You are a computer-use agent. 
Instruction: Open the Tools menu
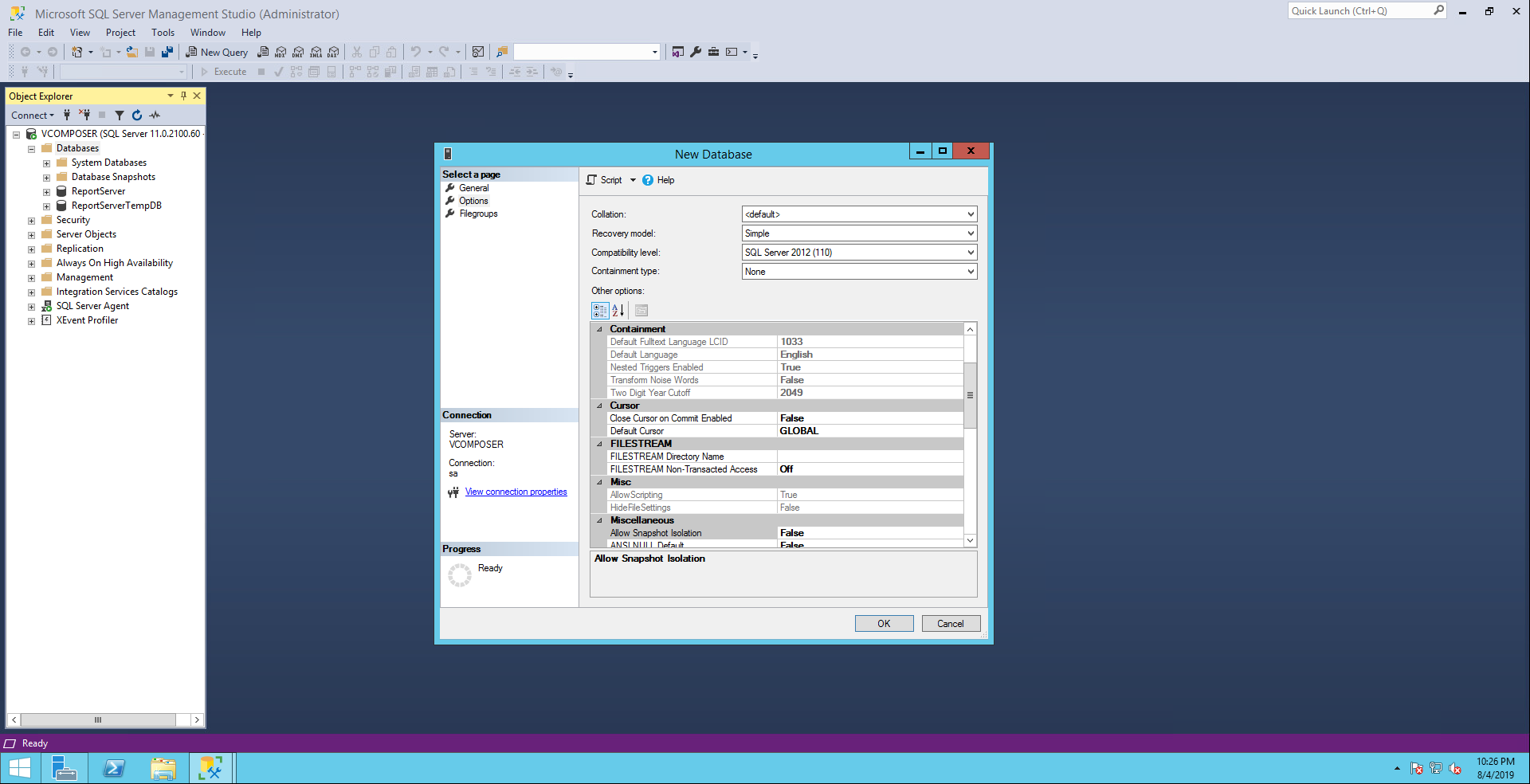pyautogui.click(x=163, y=33)
